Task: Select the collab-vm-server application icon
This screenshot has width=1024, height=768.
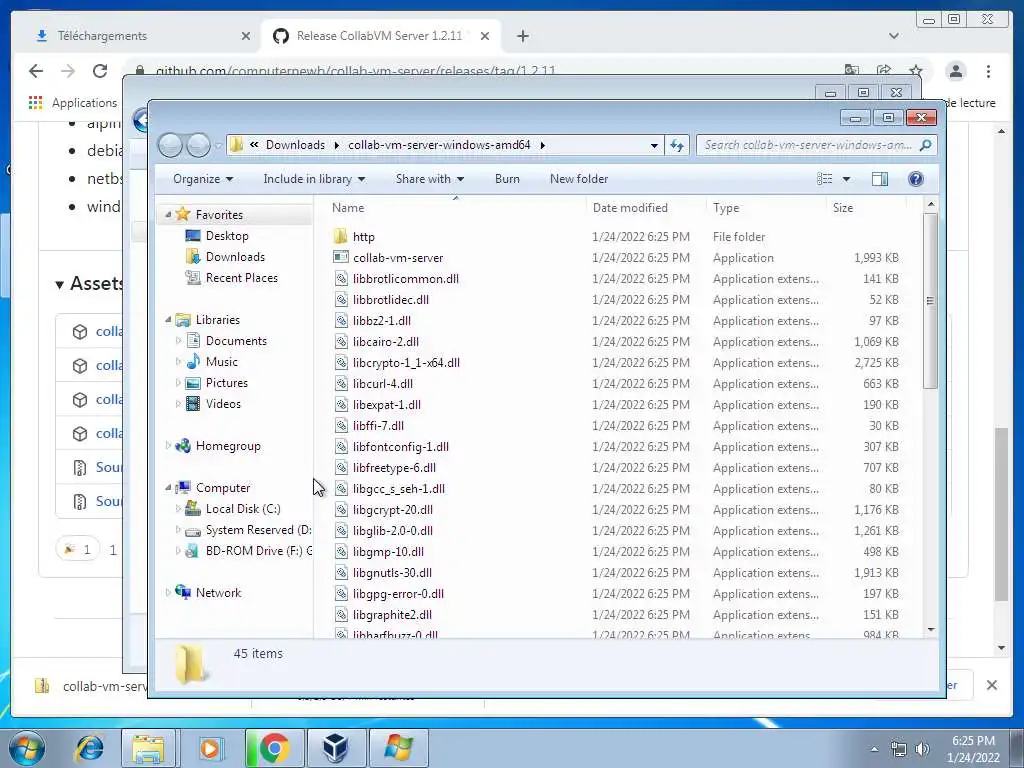Action: [x=340, y=257]
